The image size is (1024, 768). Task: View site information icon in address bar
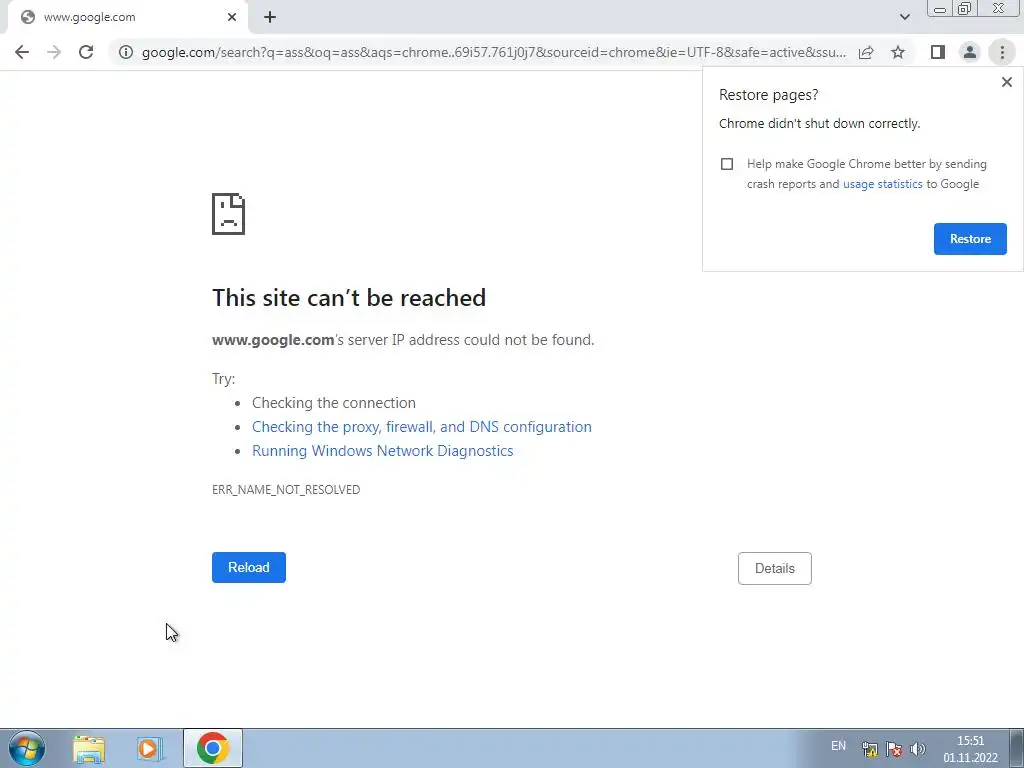(x=126, y=52)
